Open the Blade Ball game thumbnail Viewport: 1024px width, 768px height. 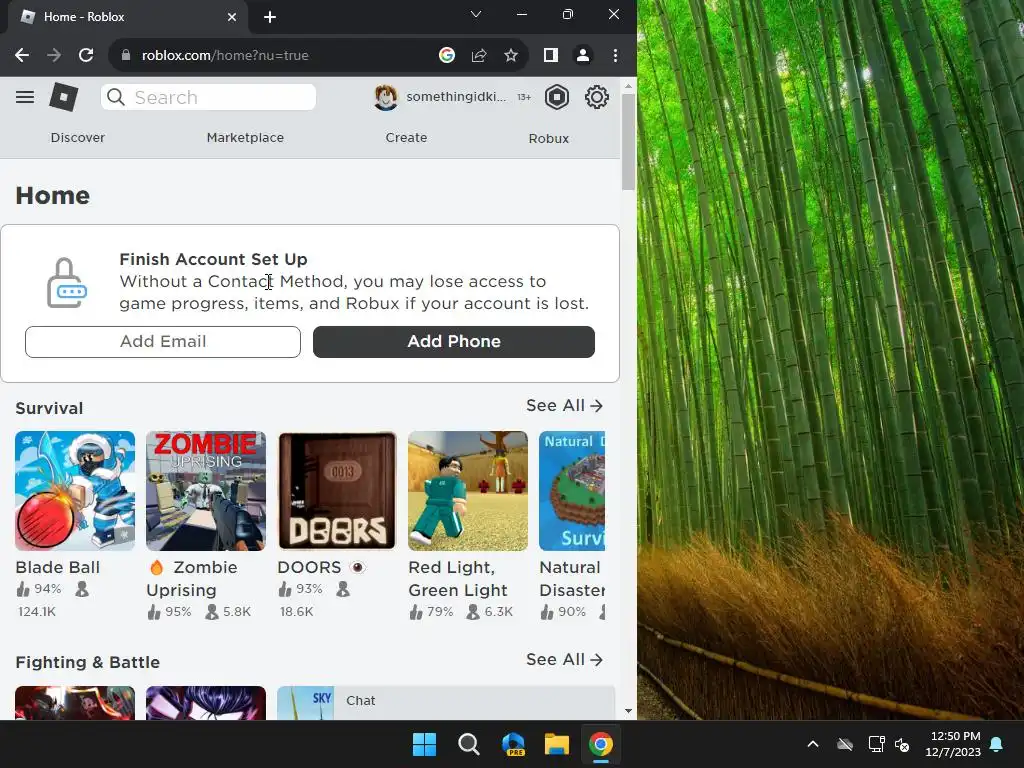click(x=75, y=491)
